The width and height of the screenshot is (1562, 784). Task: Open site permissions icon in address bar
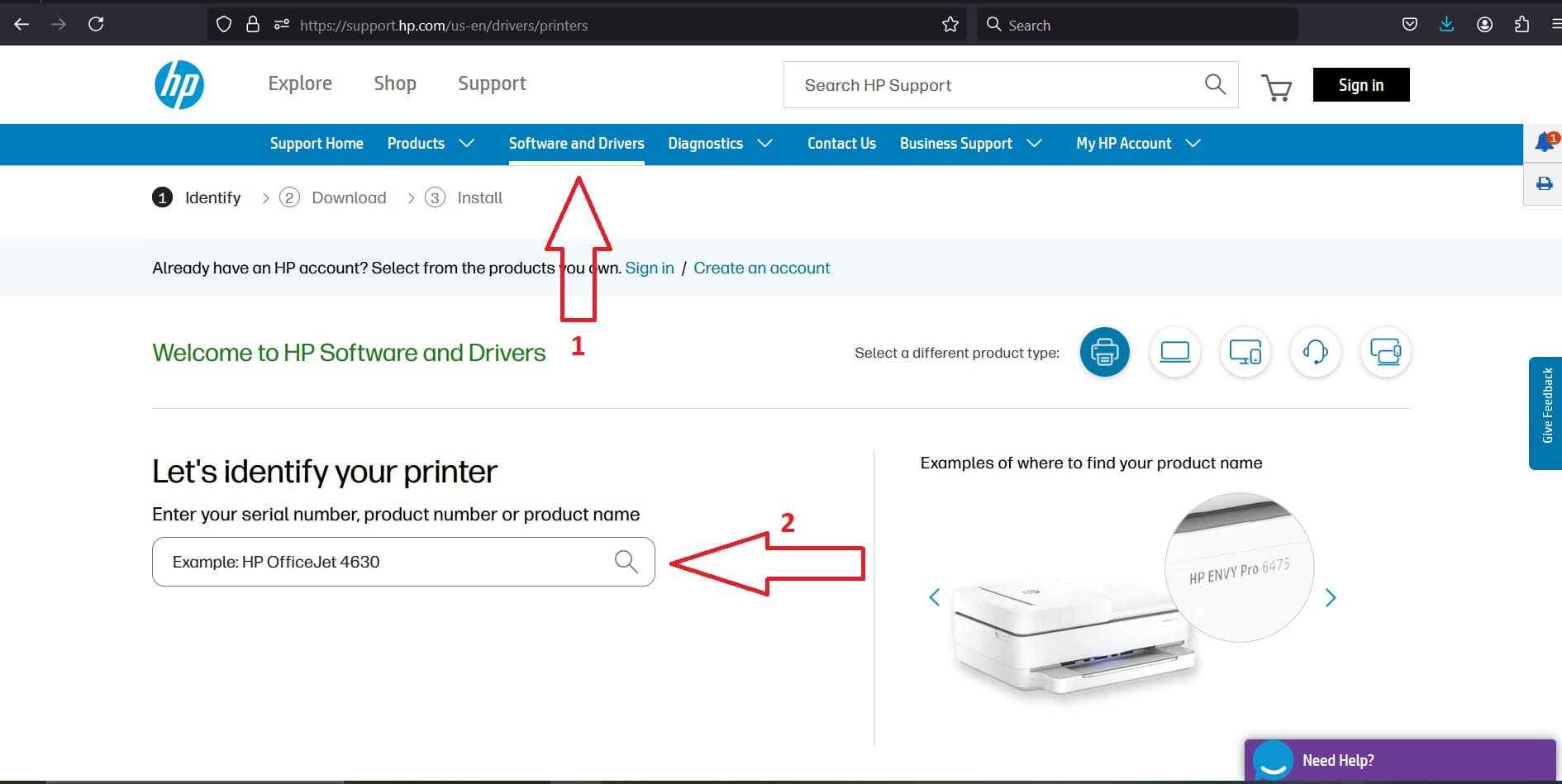(x=282, y=25)
